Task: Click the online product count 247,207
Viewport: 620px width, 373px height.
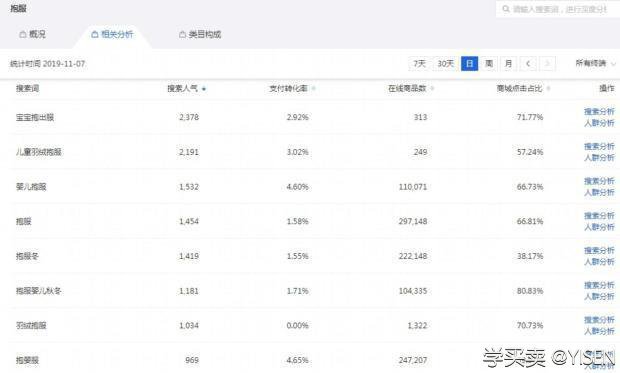Action: coord(413,360)
